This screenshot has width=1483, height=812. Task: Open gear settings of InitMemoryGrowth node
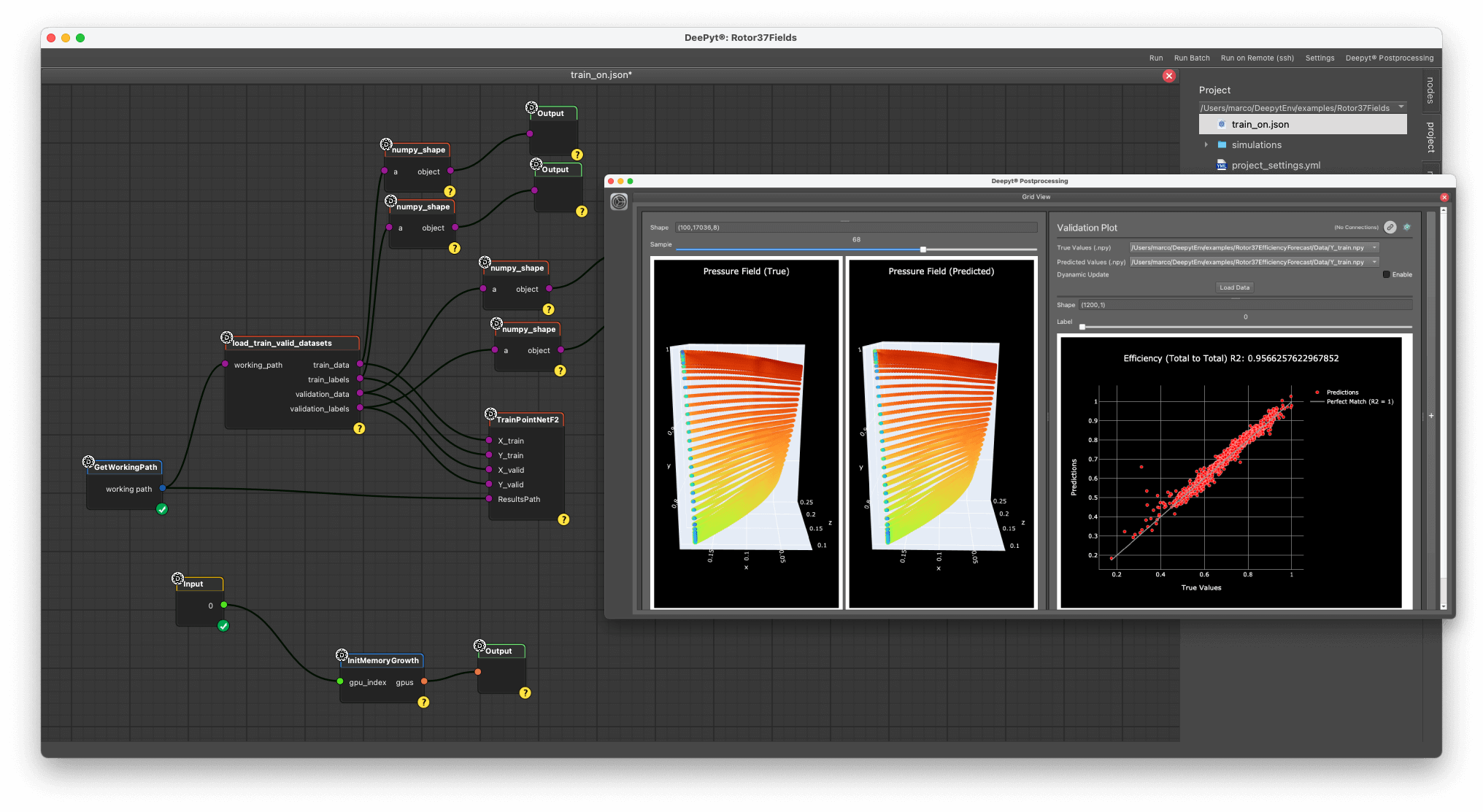[x=342, y=655]
